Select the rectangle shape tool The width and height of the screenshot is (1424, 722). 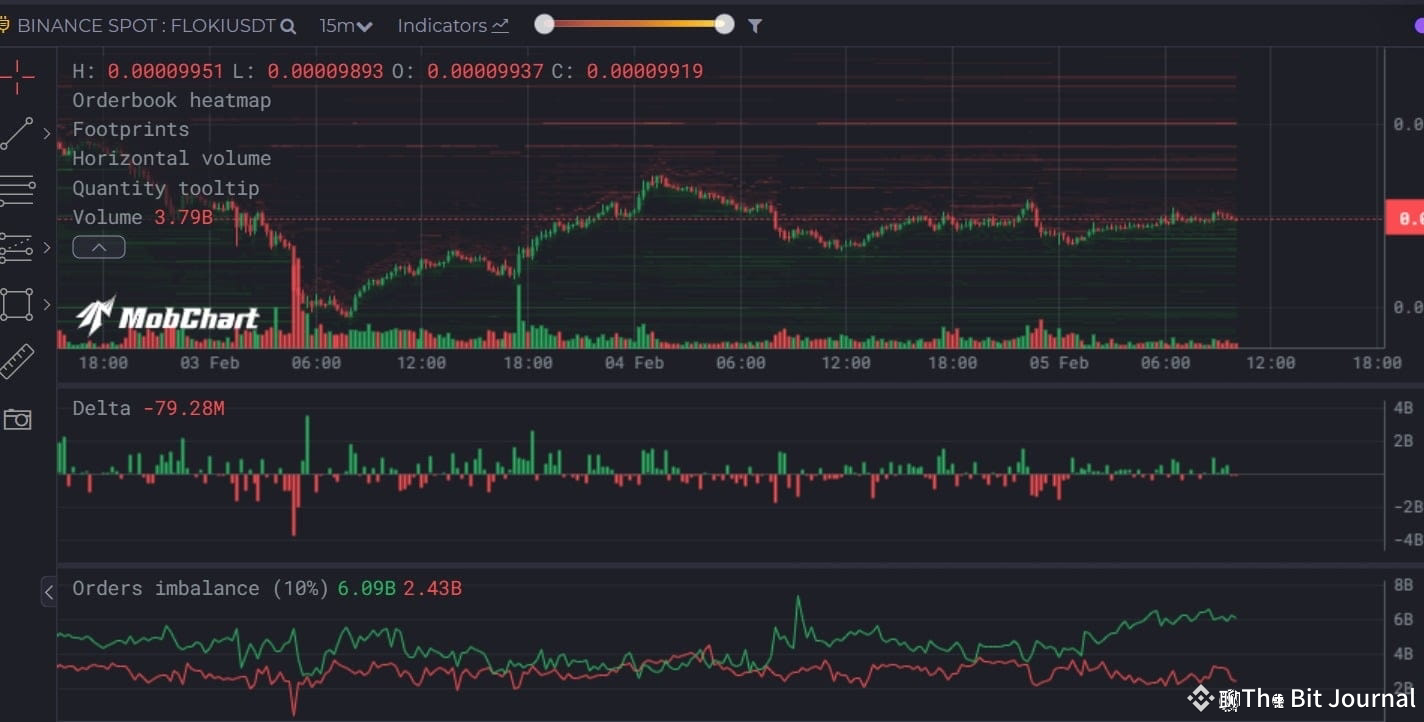(16, 304)
